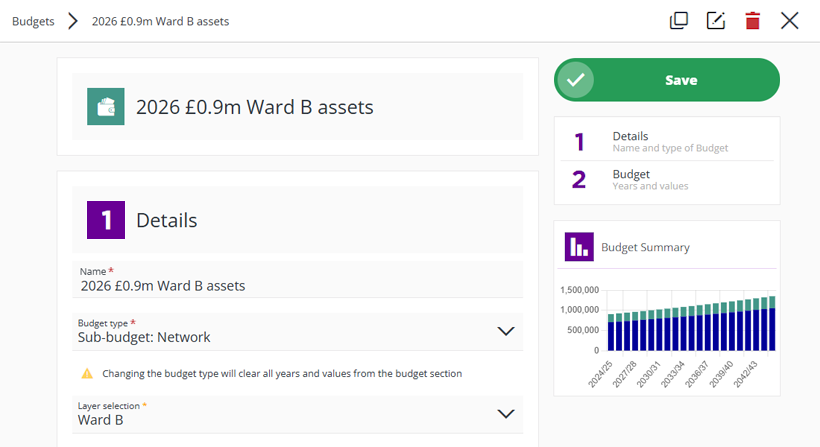Image resolution: width=820 pixels, height=447 pixels.
Task: Click the Budget Summary bar chart icon
Action: [x=579, y=247]
